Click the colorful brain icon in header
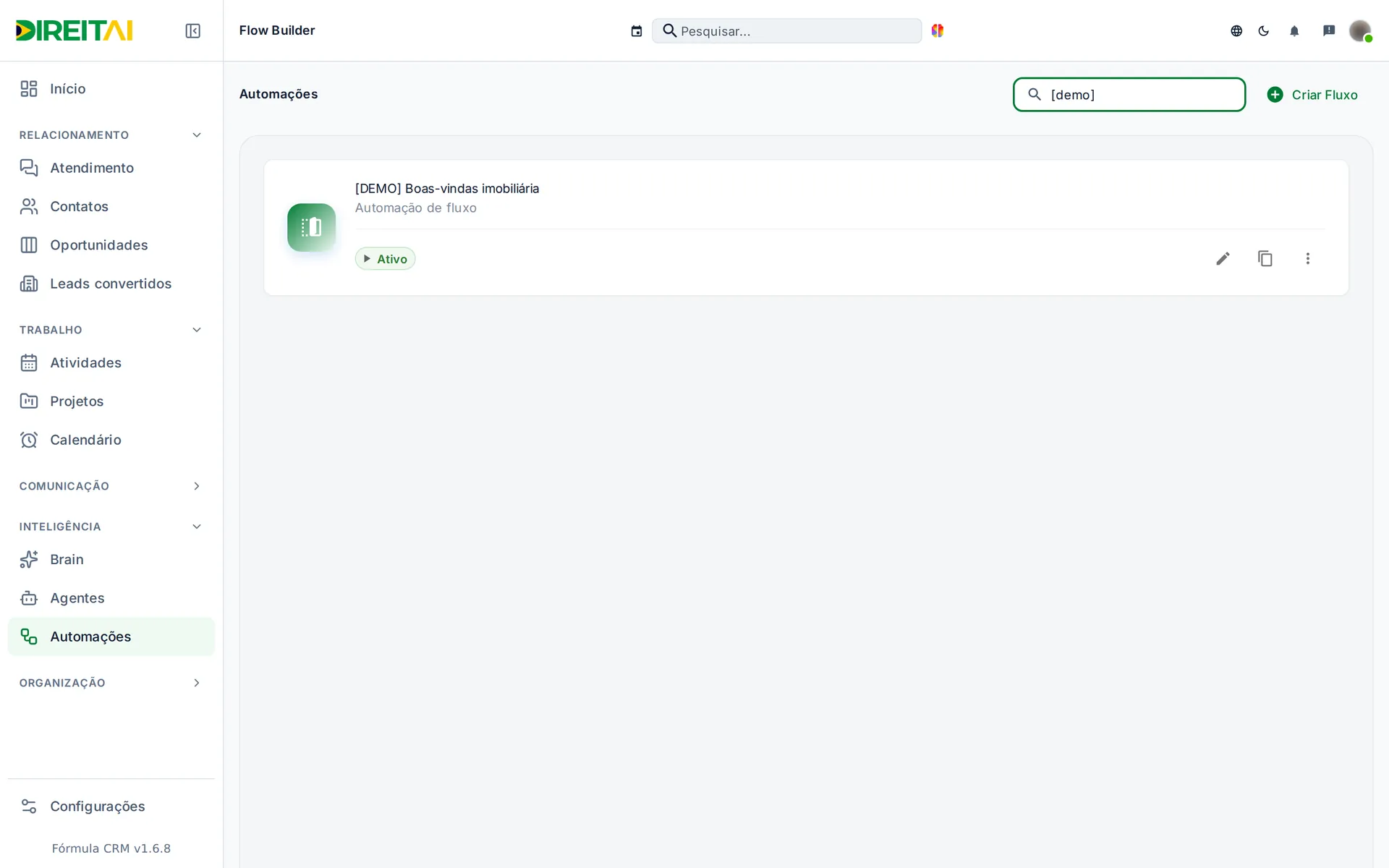The height and width of the screenshot is (868, 1389). [938, 30]
